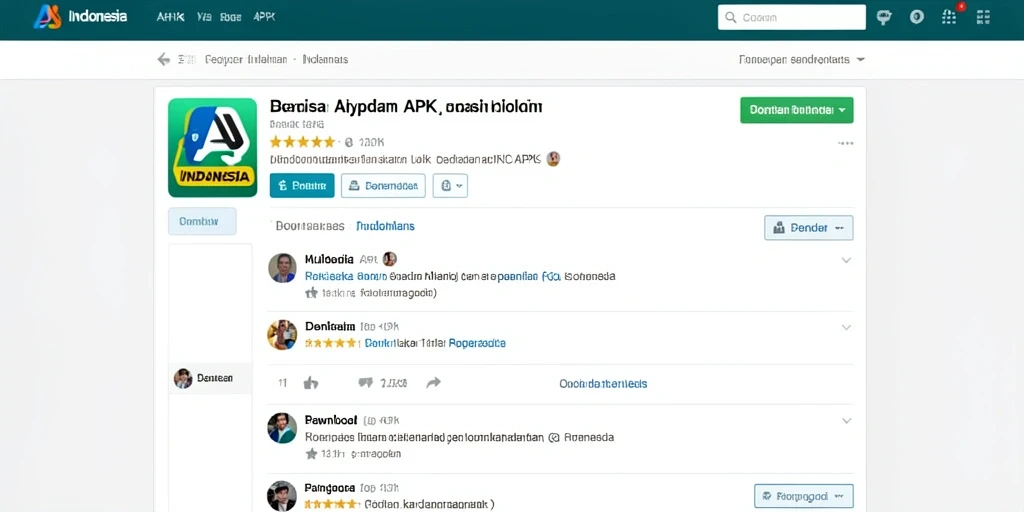Click the five-star app rating

[302, 142]
